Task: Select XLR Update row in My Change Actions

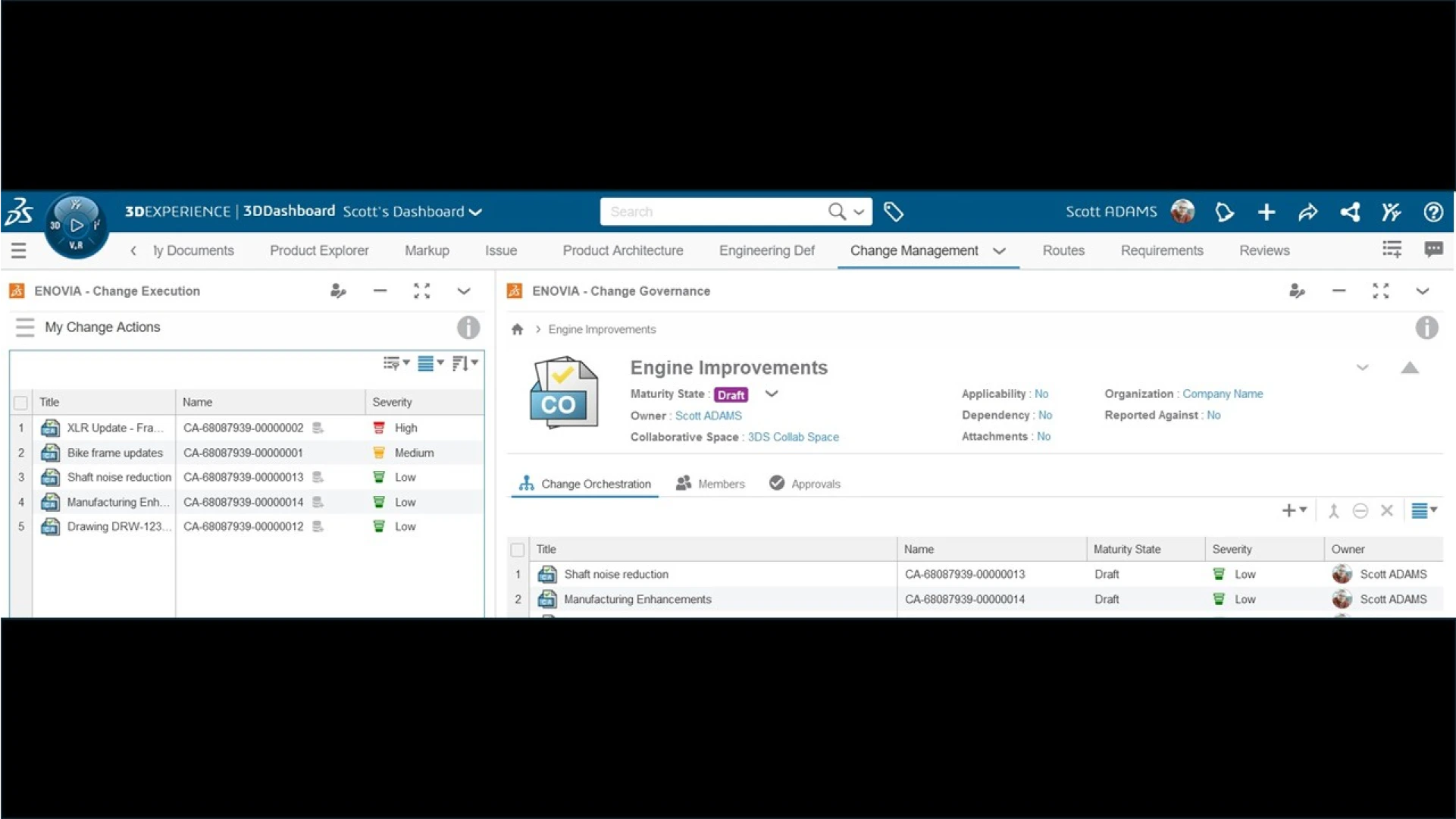Action: coord(246,428)
